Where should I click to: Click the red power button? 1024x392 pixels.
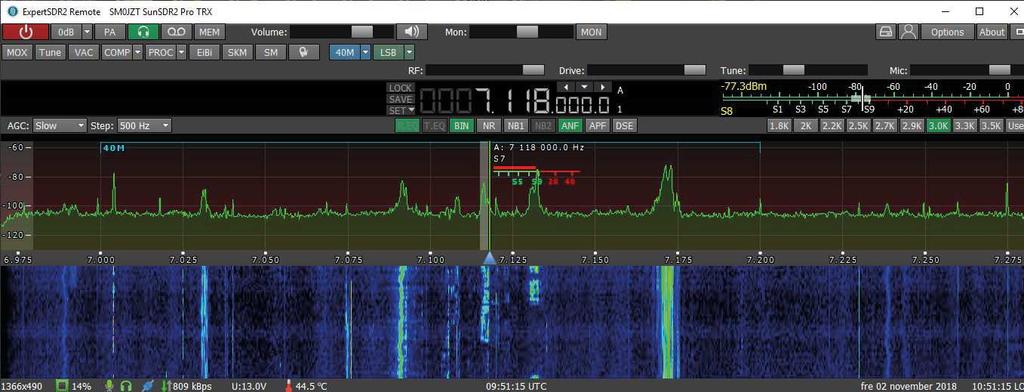tap(25, 32)
